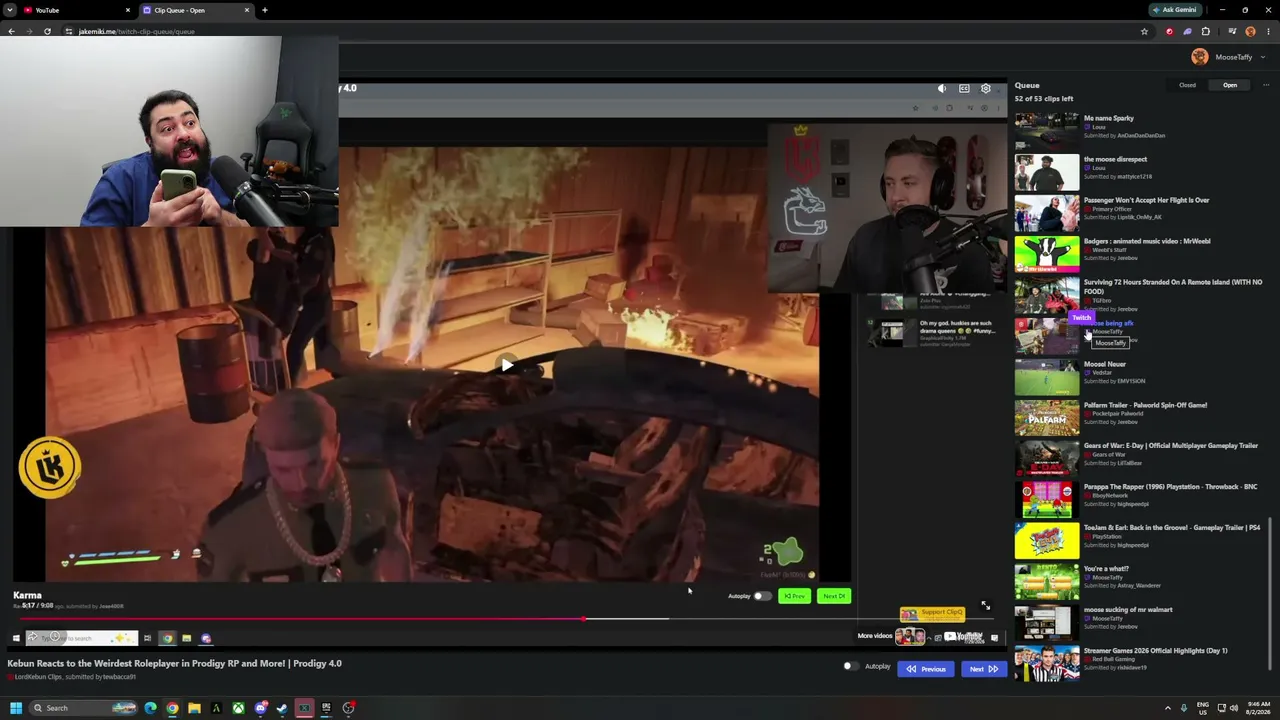
Task: Open the Chrome Extensions puzzle menu
Action: point(1205,31)
